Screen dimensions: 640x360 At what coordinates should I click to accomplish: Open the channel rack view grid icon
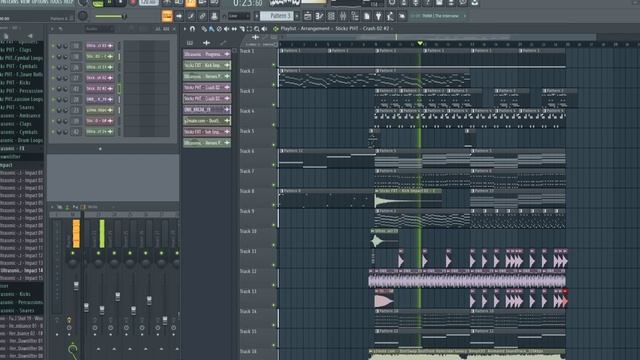pos(331,16)
